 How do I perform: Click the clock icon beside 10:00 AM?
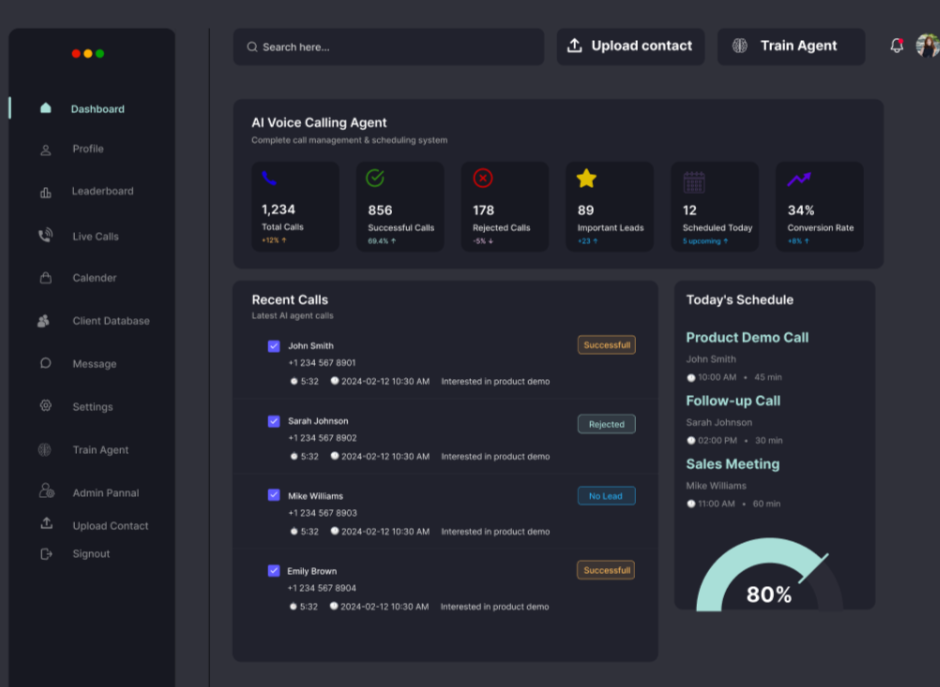click(691, 378)
